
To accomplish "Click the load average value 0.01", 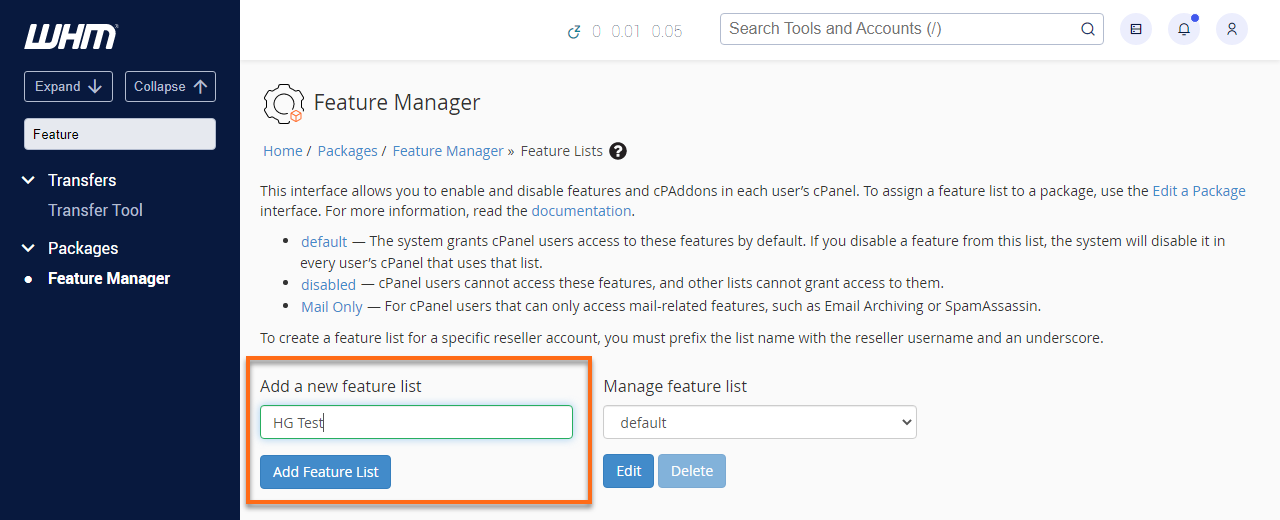I will click(x=626, y=31).
